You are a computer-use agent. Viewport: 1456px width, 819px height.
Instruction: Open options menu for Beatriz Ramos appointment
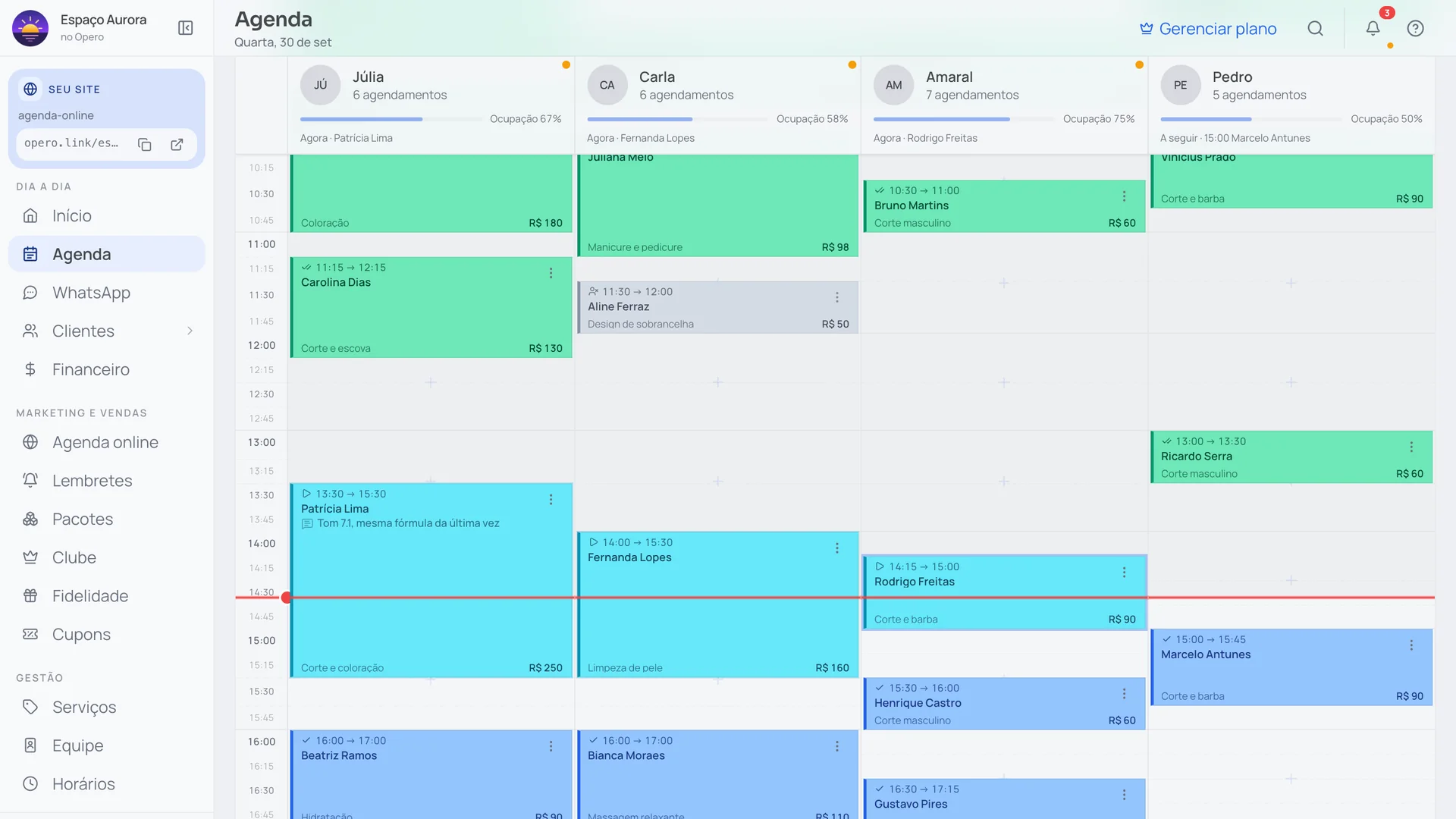click(551, 746)
